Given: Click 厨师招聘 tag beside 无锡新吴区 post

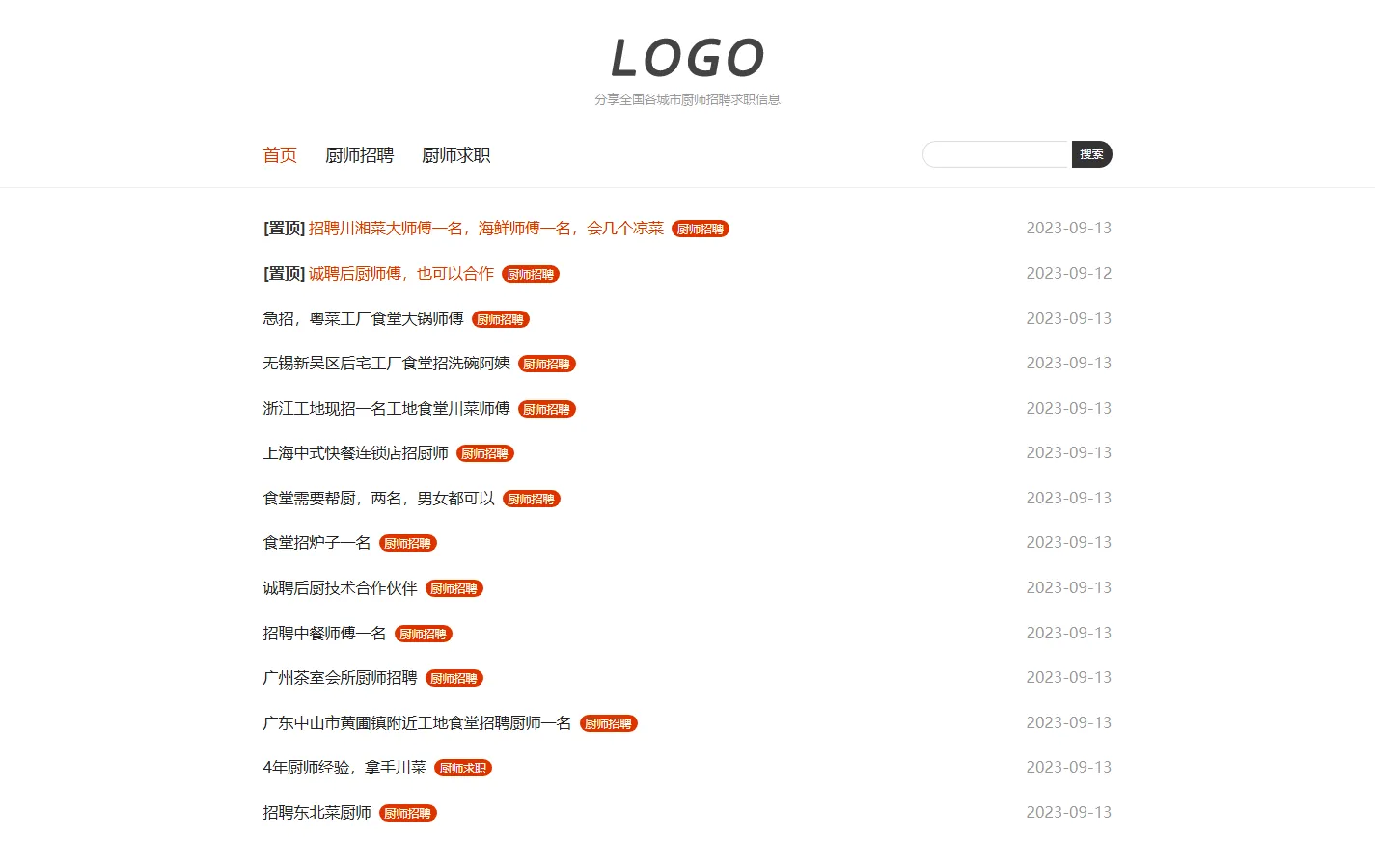Looking at the screenshot, I should [547, 365].
